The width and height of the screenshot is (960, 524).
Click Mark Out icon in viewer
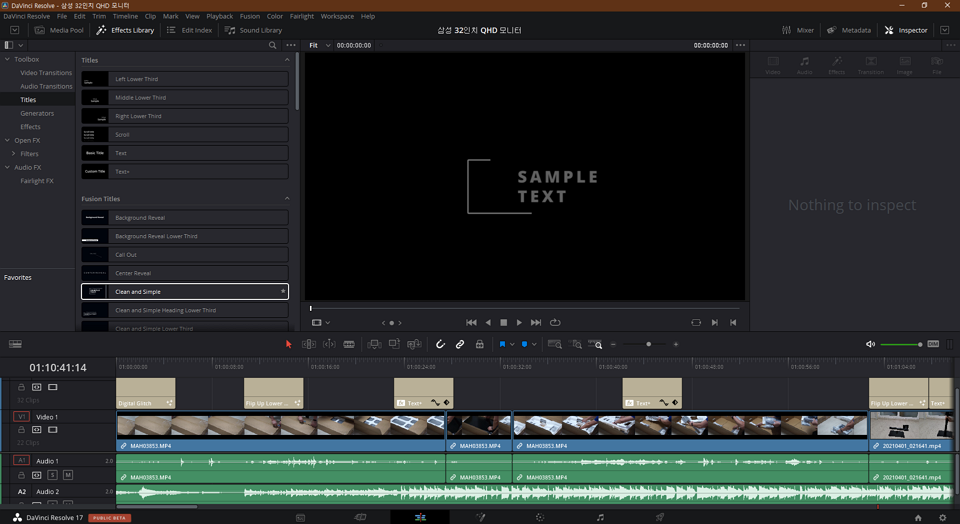coord(733,323)
